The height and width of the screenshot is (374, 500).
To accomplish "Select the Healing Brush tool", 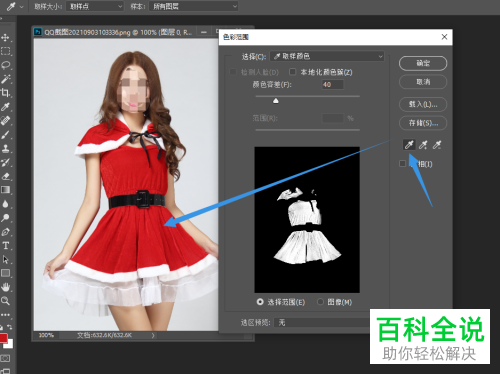I will coord(5,120).
